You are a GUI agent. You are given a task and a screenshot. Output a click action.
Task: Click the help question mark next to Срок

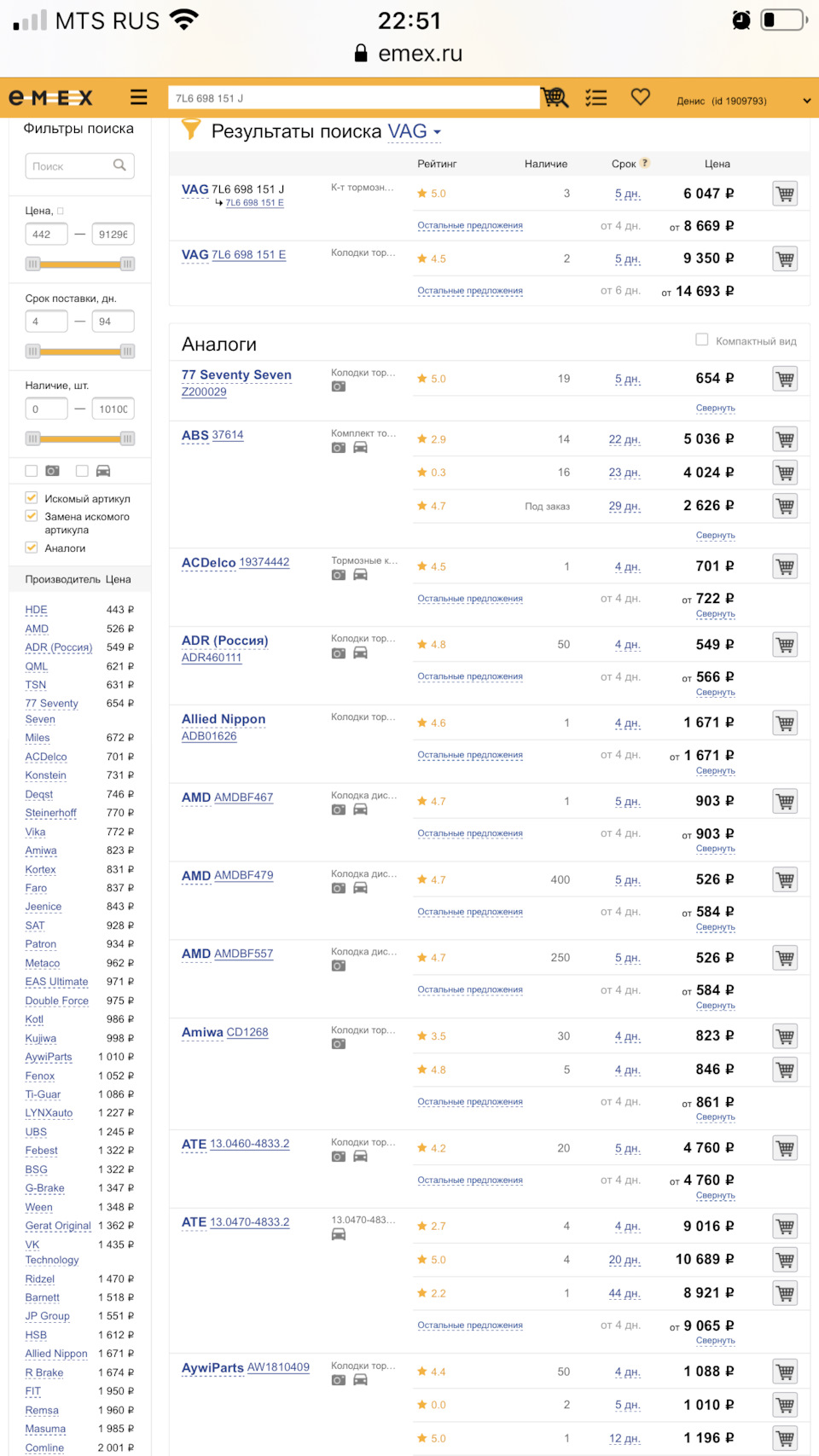pyautogui.click(x=645, y=163)
